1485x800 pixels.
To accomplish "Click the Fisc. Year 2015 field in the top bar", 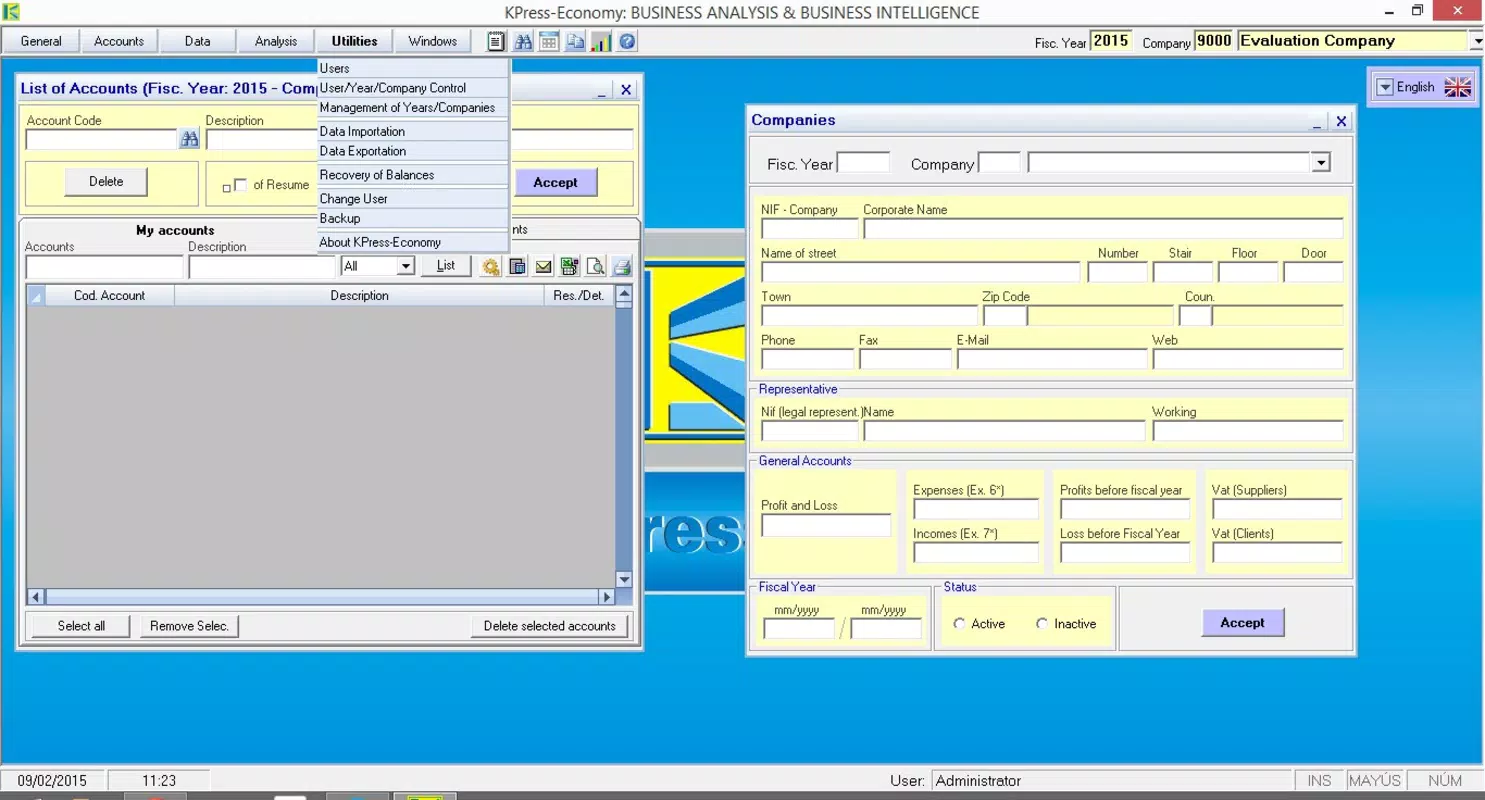I will pos(1110,41).
